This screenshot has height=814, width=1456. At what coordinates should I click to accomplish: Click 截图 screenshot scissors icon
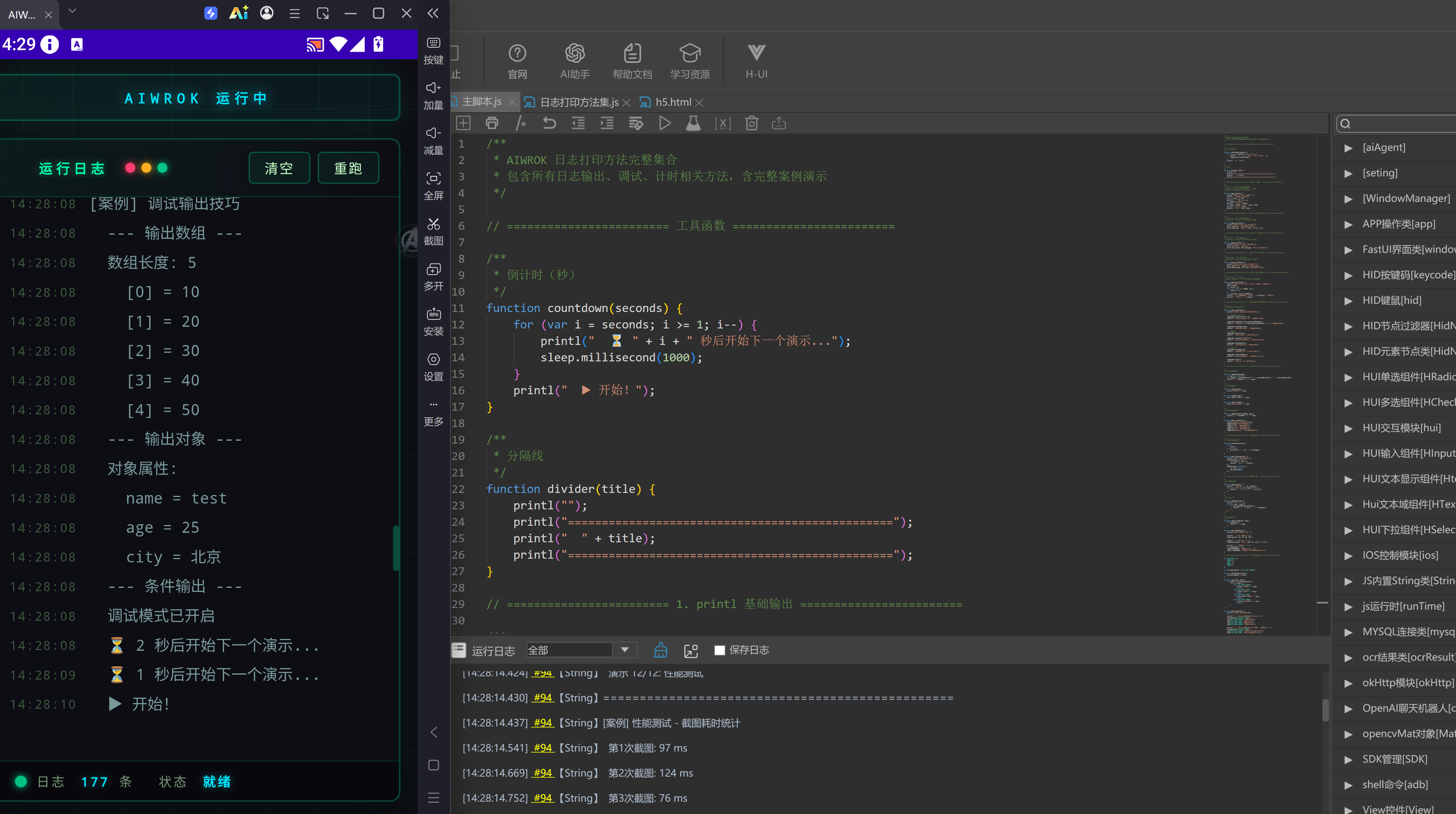coord(434,232)
